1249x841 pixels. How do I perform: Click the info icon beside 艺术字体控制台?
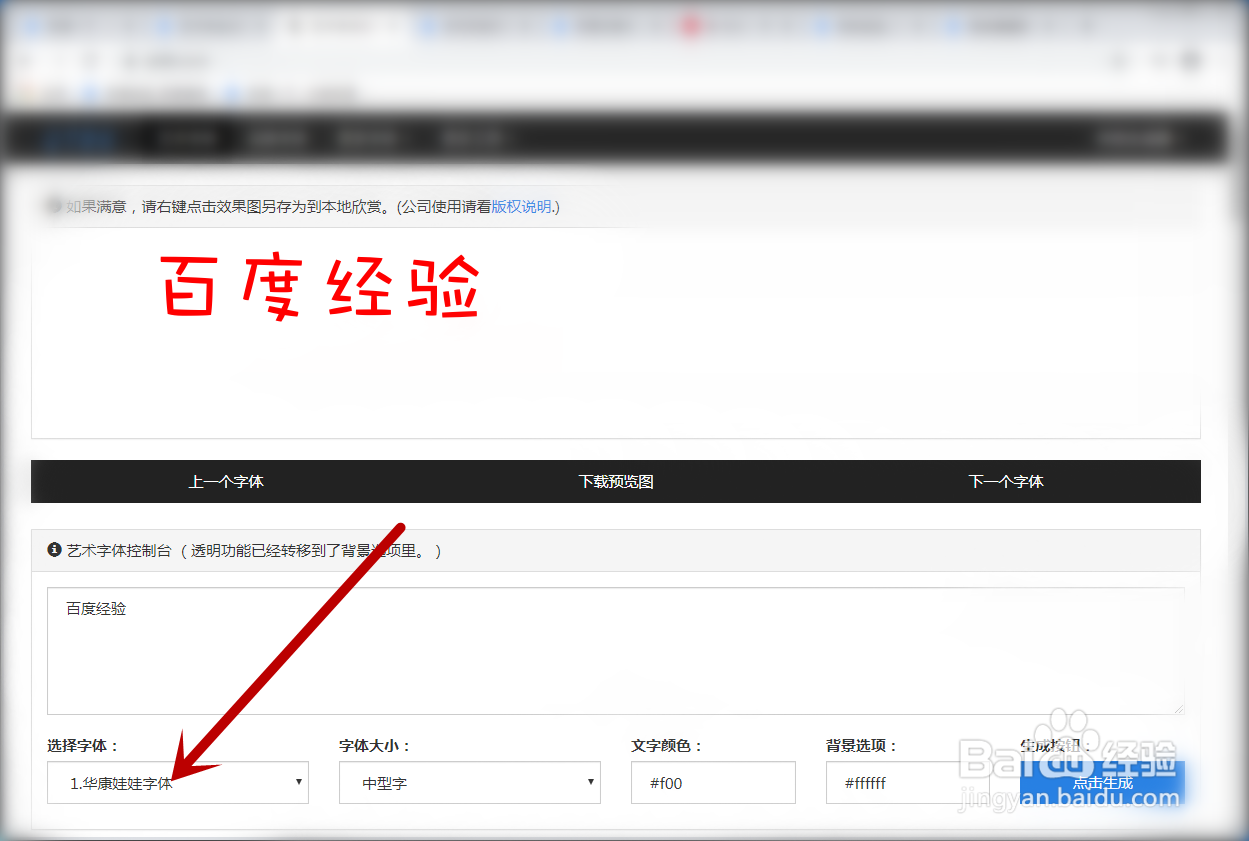tap(54, 550)
